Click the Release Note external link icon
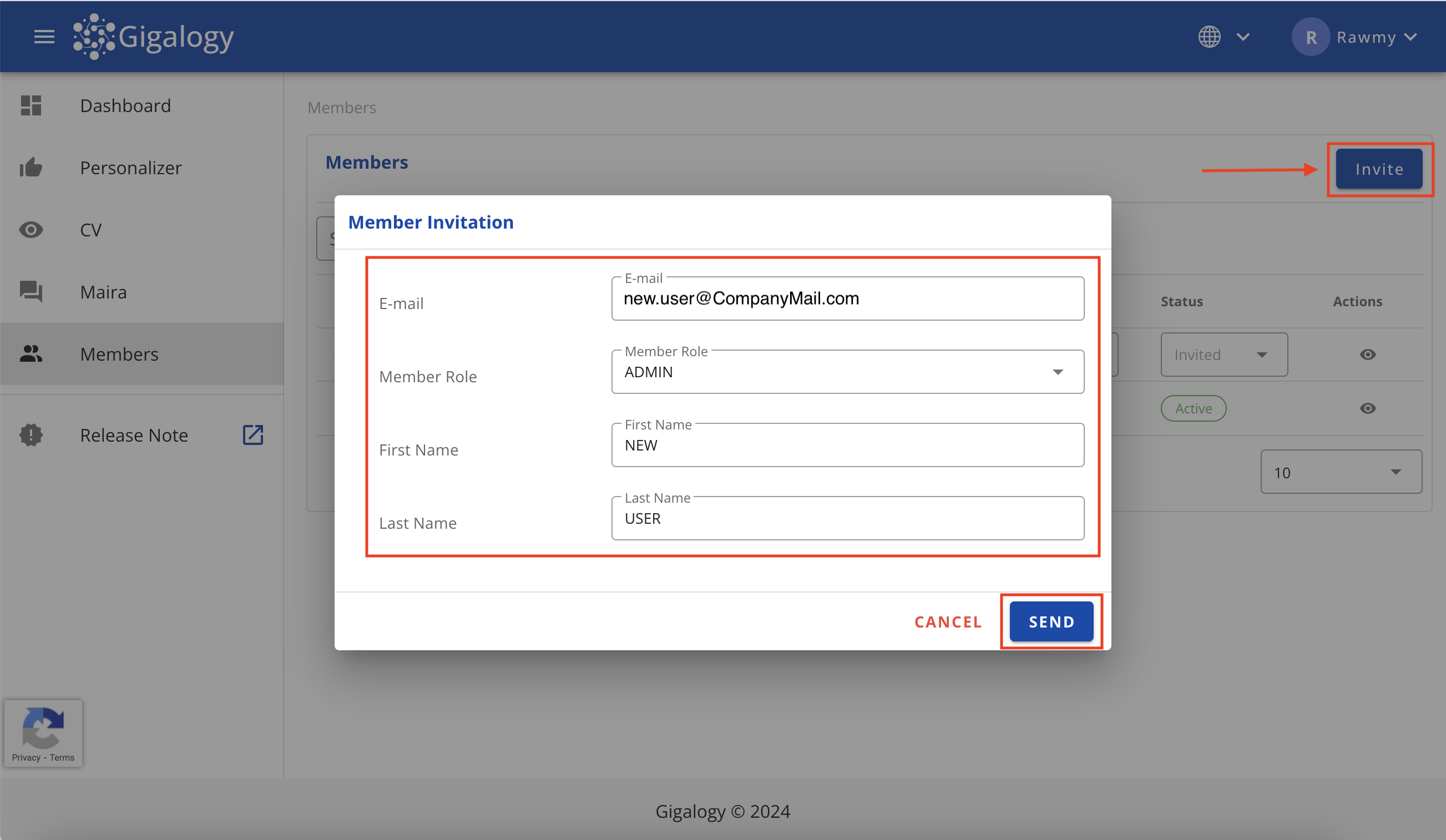The width and height of the screenshot is (1446, 840). (253, 435)
